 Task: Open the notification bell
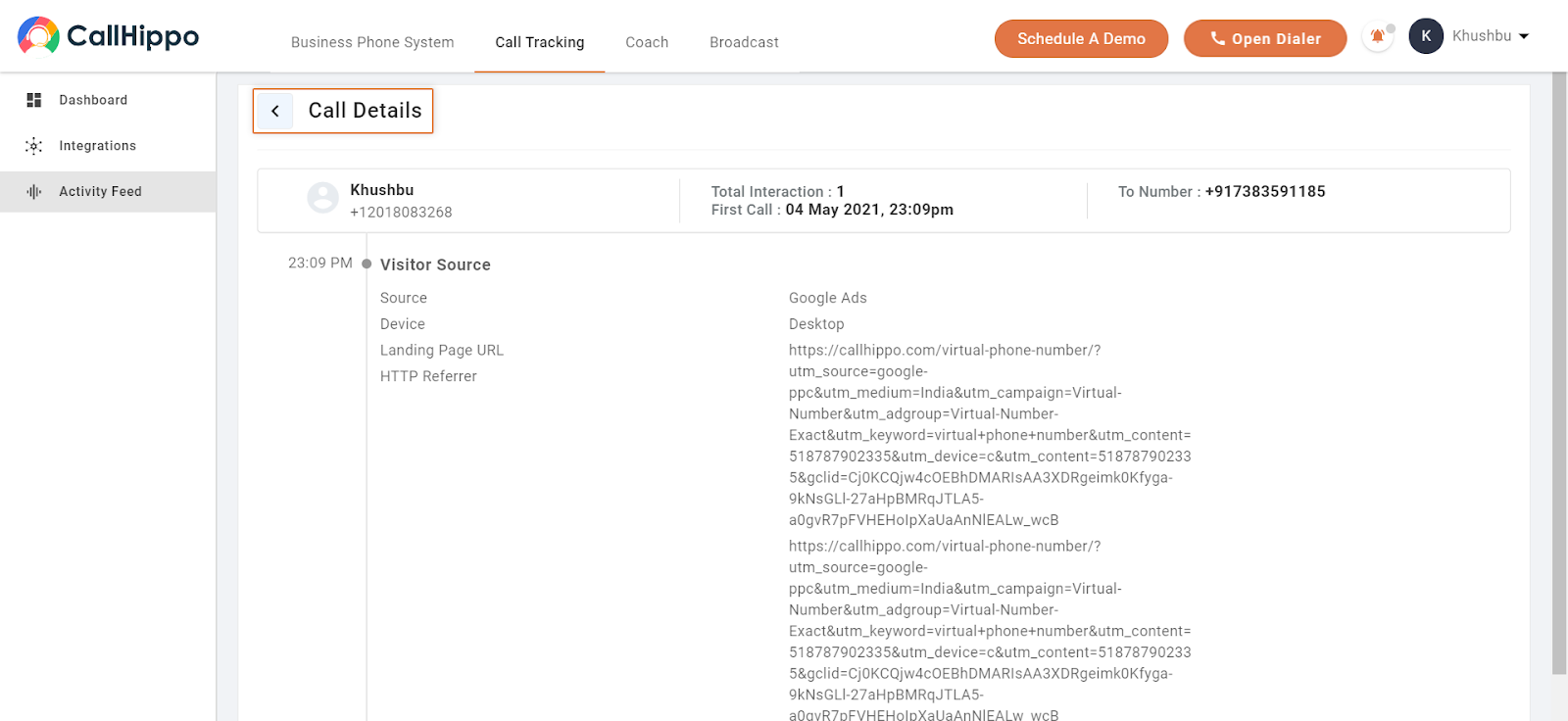[1378, 37]
